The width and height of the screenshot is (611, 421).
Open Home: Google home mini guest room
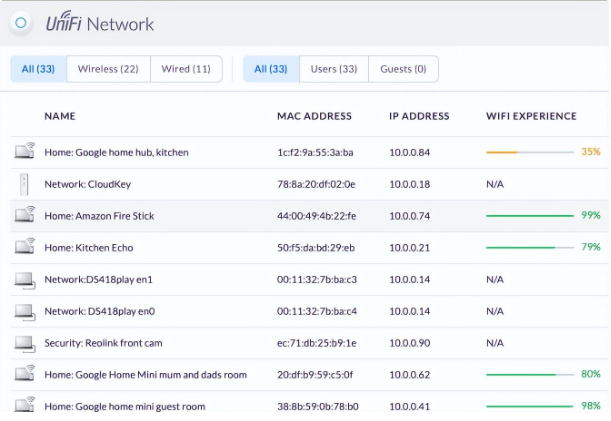pos(125,407)
